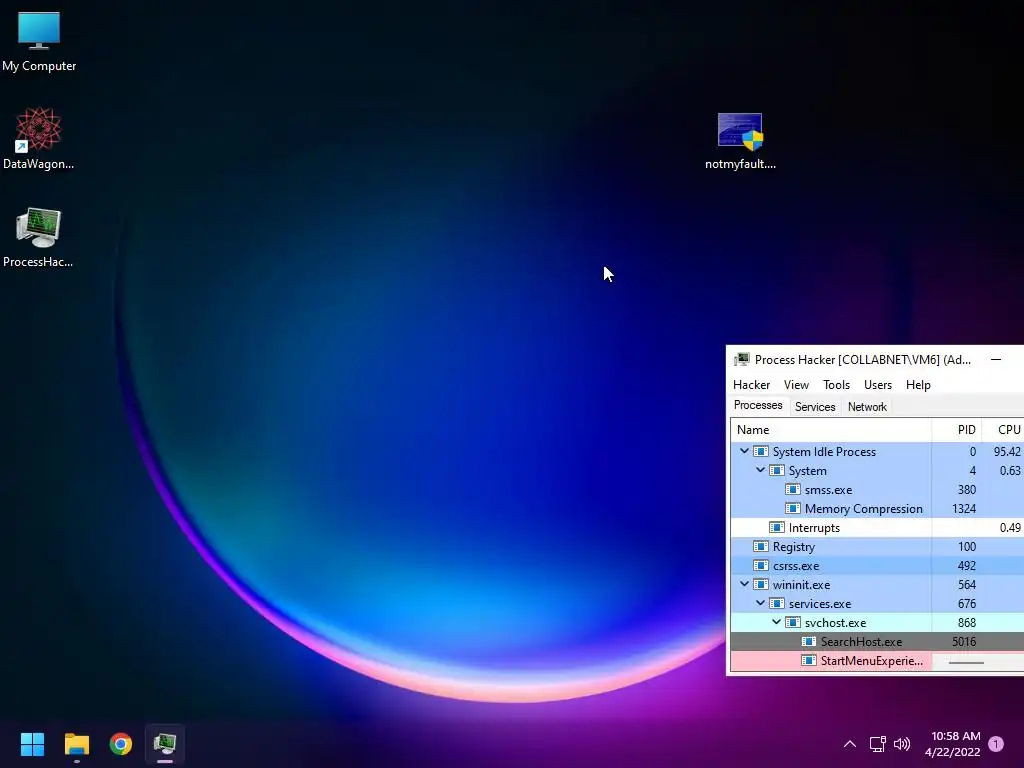Select the svchost.exe process

878,622
